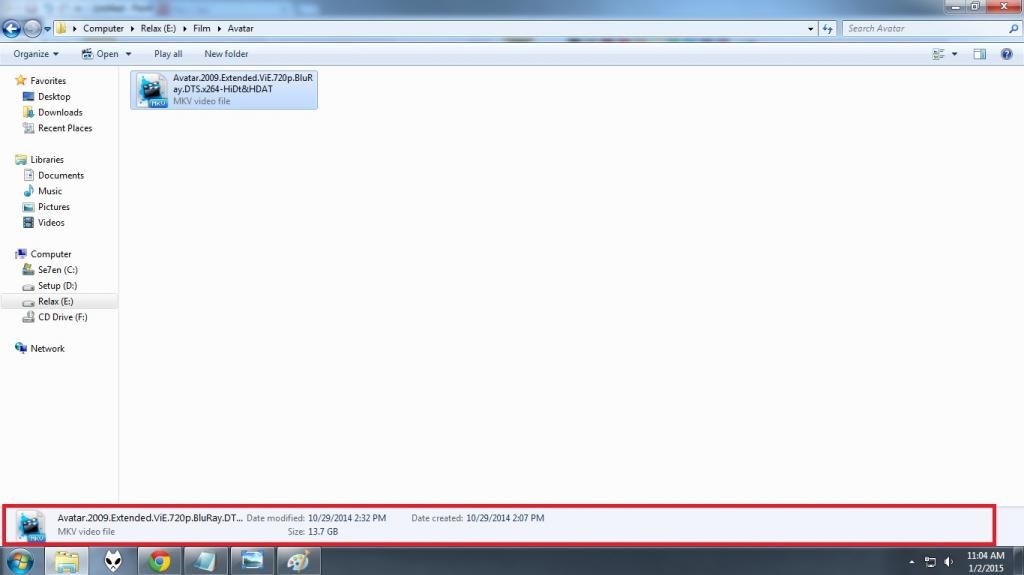
Task: Click Play all in the toolbar
Action: [x=168, y=54]
